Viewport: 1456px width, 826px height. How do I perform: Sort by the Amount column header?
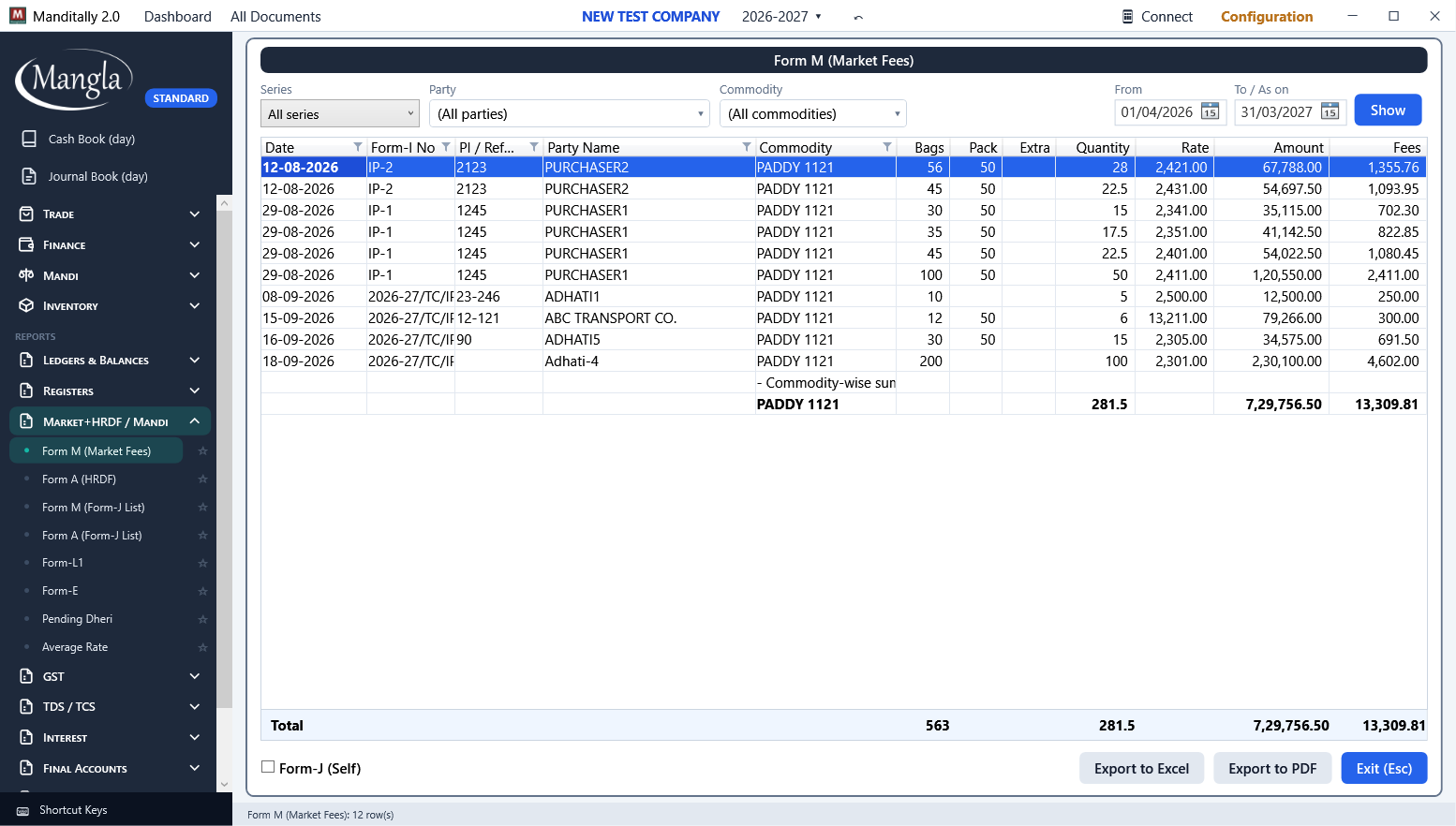(x=1270, y=147)
